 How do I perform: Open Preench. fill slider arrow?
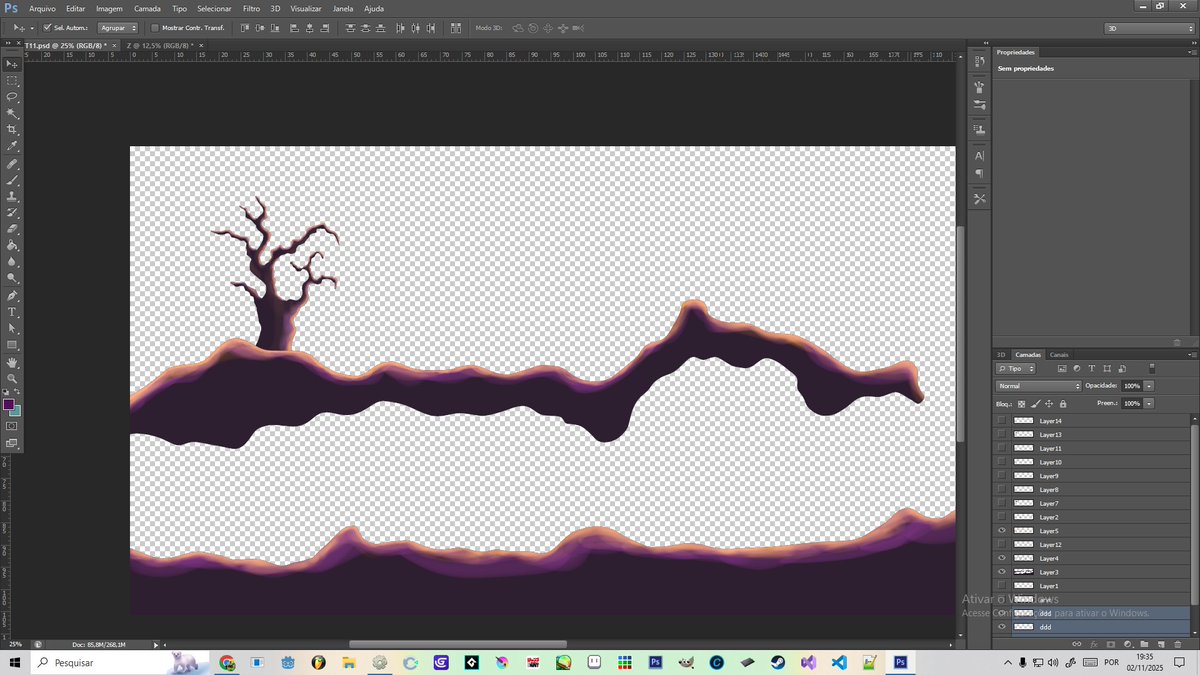(x=1149, y=404)
